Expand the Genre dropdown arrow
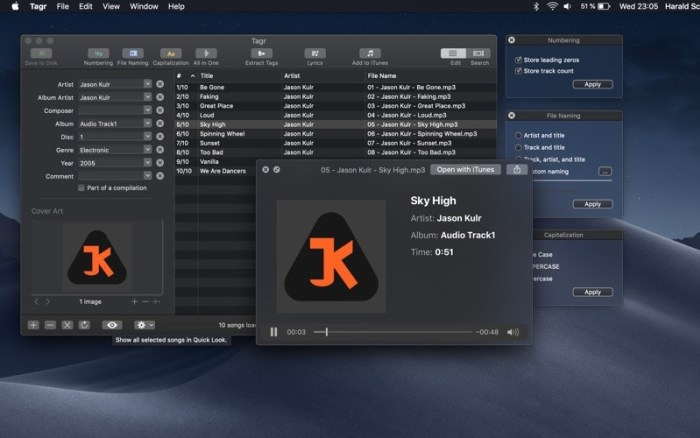This screenshot has height=438, width=700. [x=147, y=149]
